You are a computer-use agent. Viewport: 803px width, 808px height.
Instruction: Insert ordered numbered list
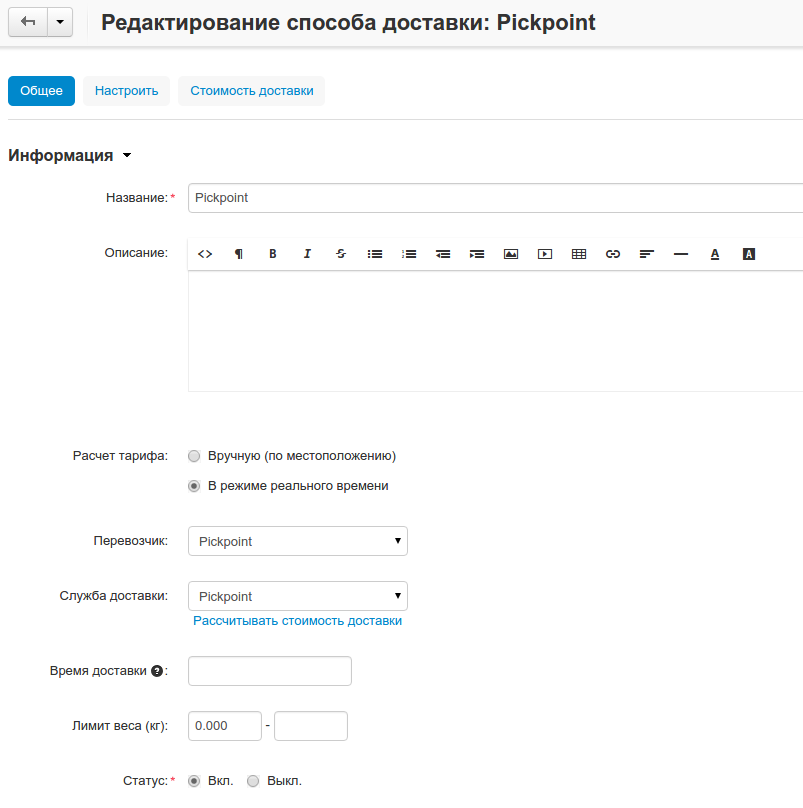[x=409, y=254]
